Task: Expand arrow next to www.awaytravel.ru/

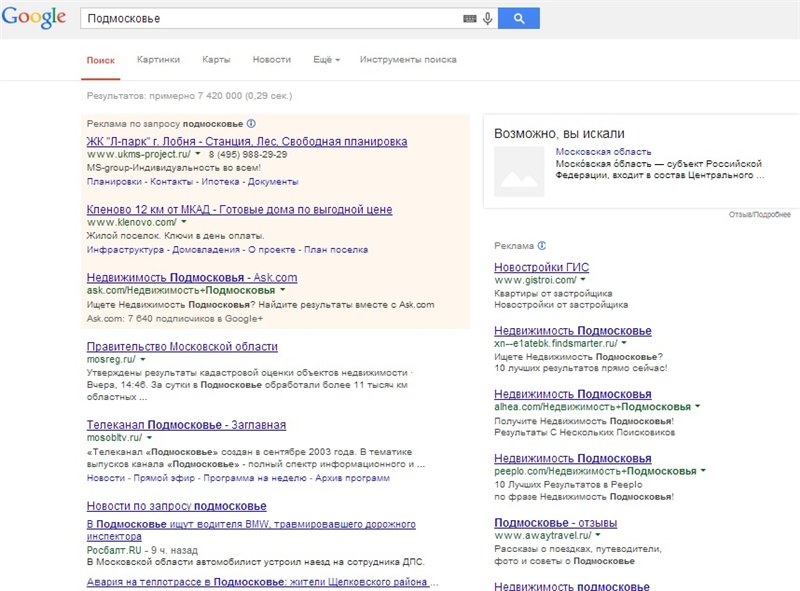Action: pyautogui.click(x=597, y=535)
